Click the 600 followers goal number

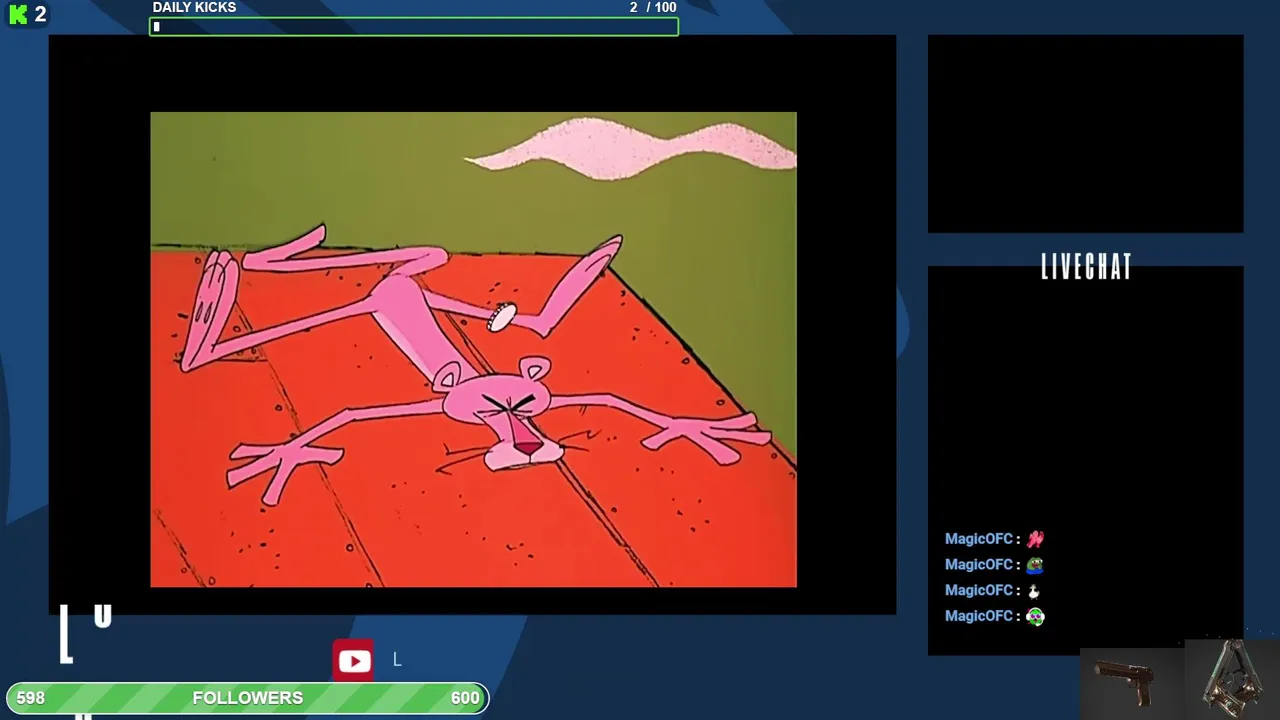point(465,698)
